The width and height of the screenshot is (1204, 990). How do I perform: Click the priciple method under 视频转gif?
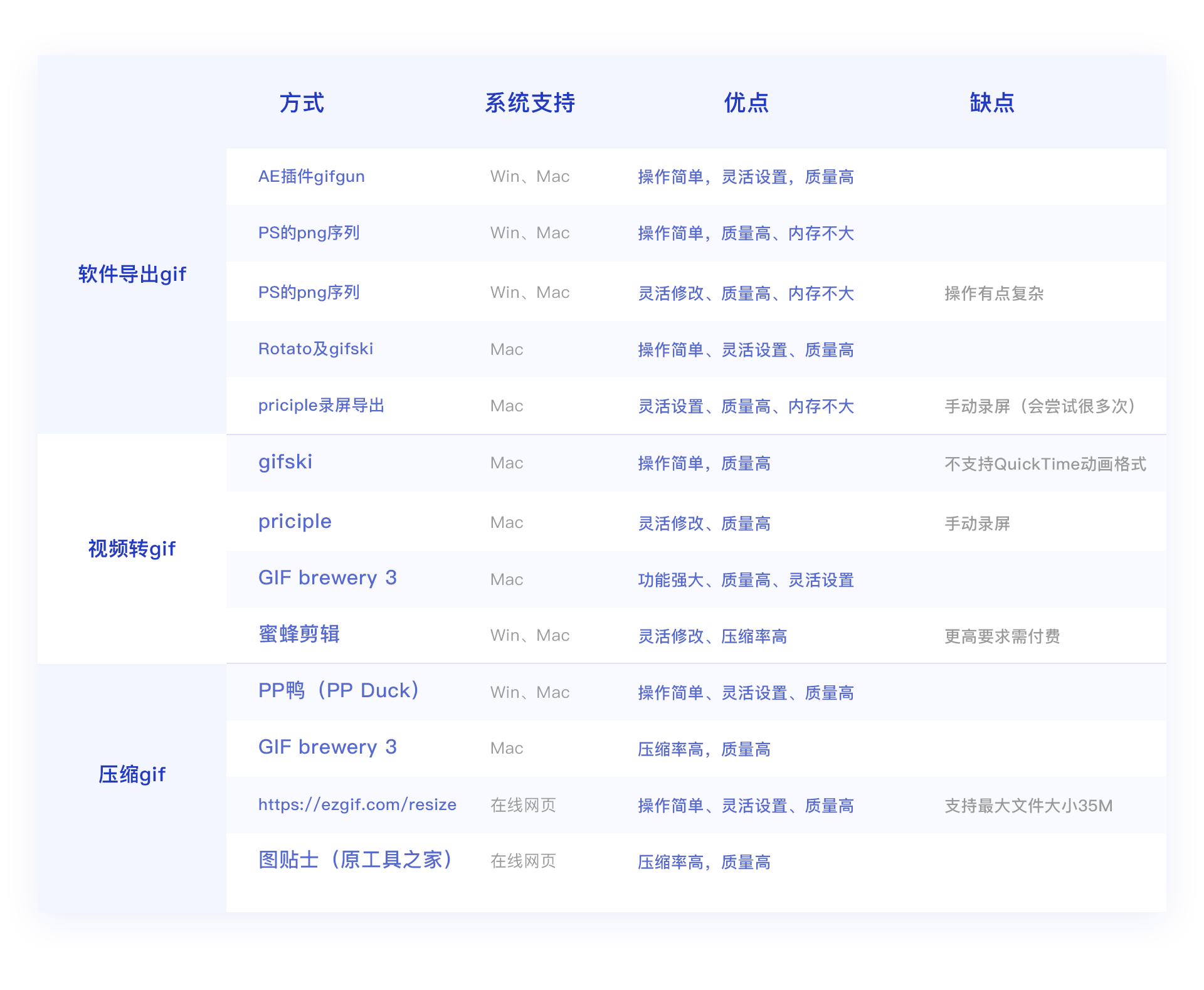[295, 521]
